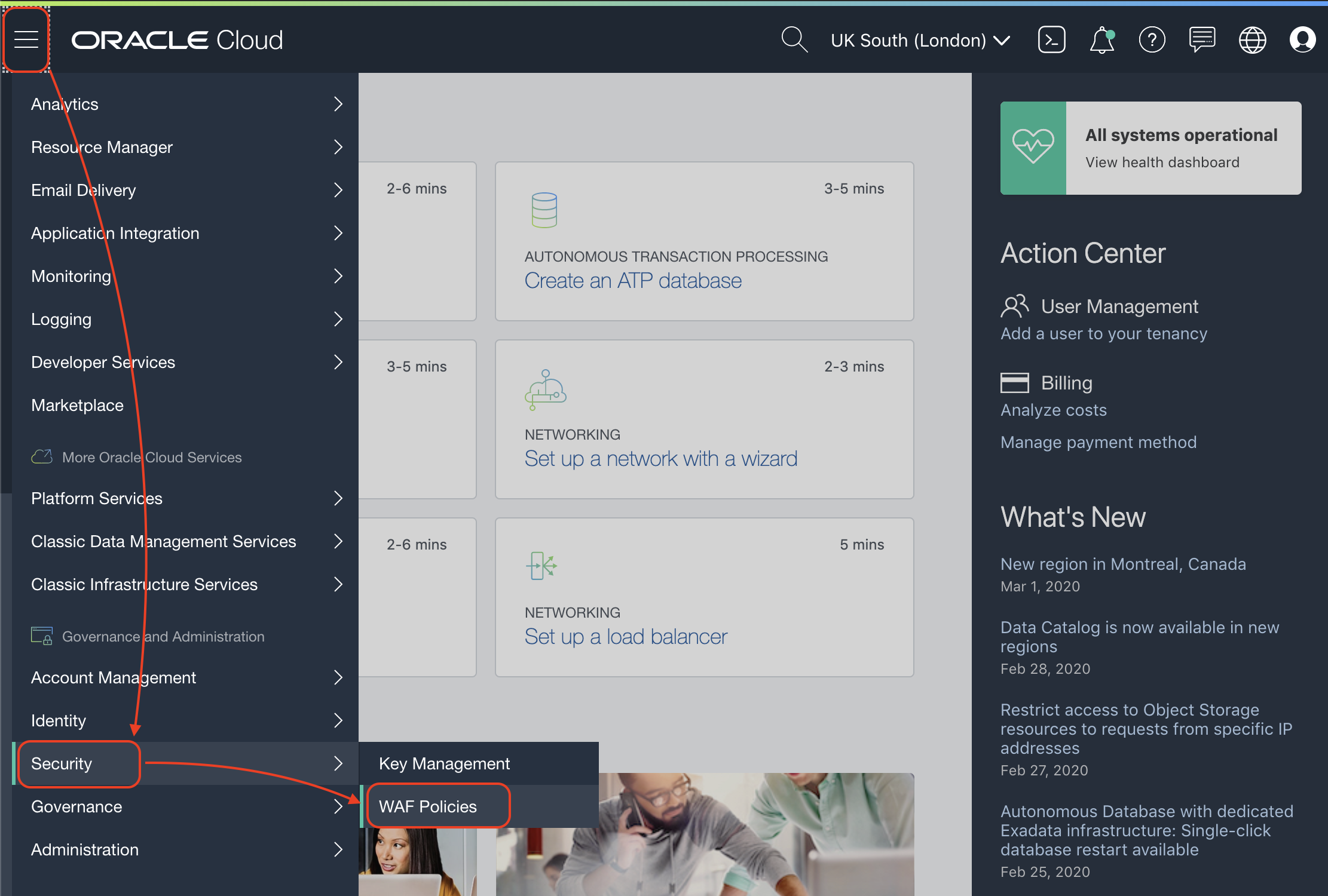This screenshot has height=896, width=1328.
Task: Select Key Management in the Security submenu
Action: [444, 763]
